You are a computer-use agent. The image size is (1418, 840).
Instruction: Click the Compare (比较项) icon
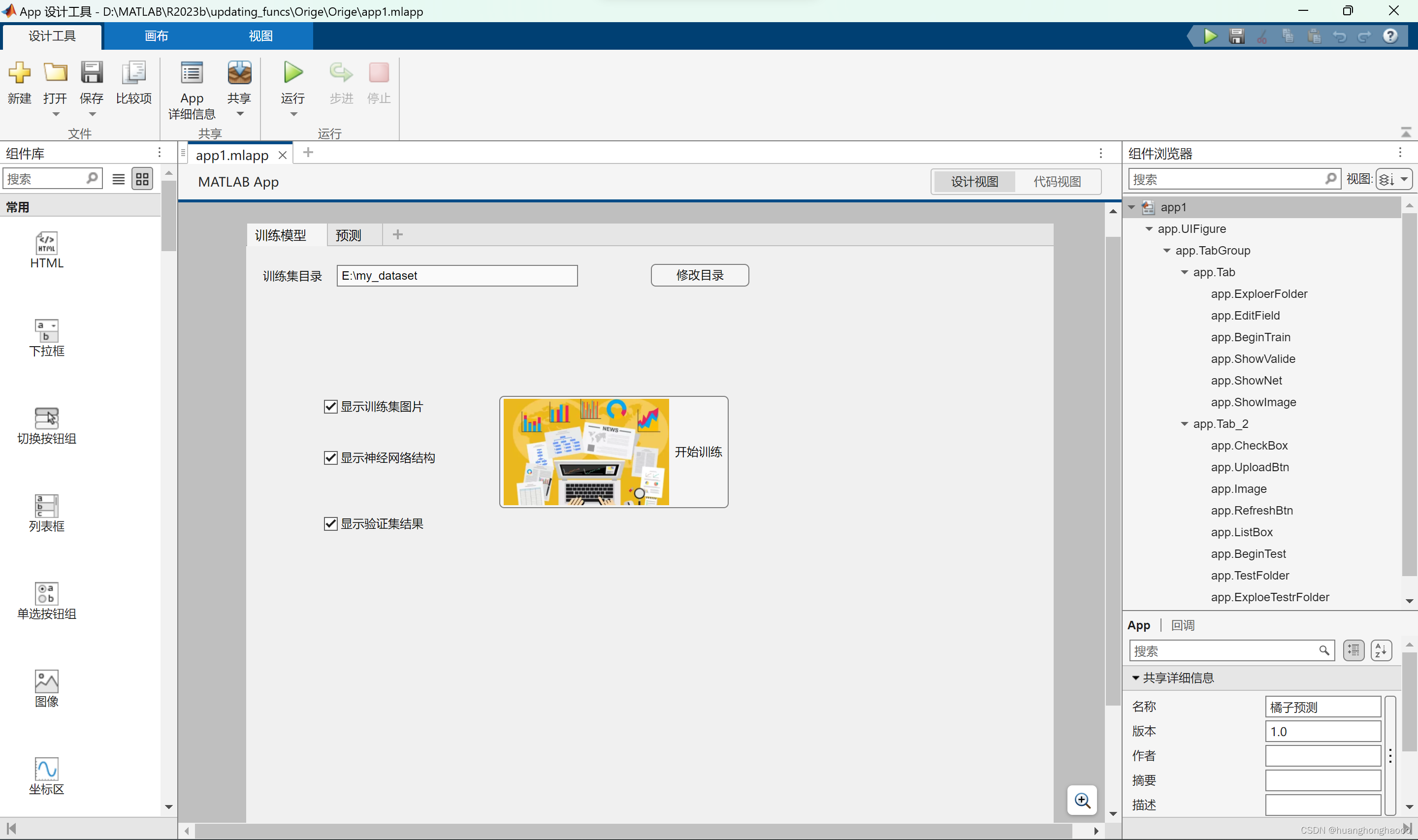point(133,73)
